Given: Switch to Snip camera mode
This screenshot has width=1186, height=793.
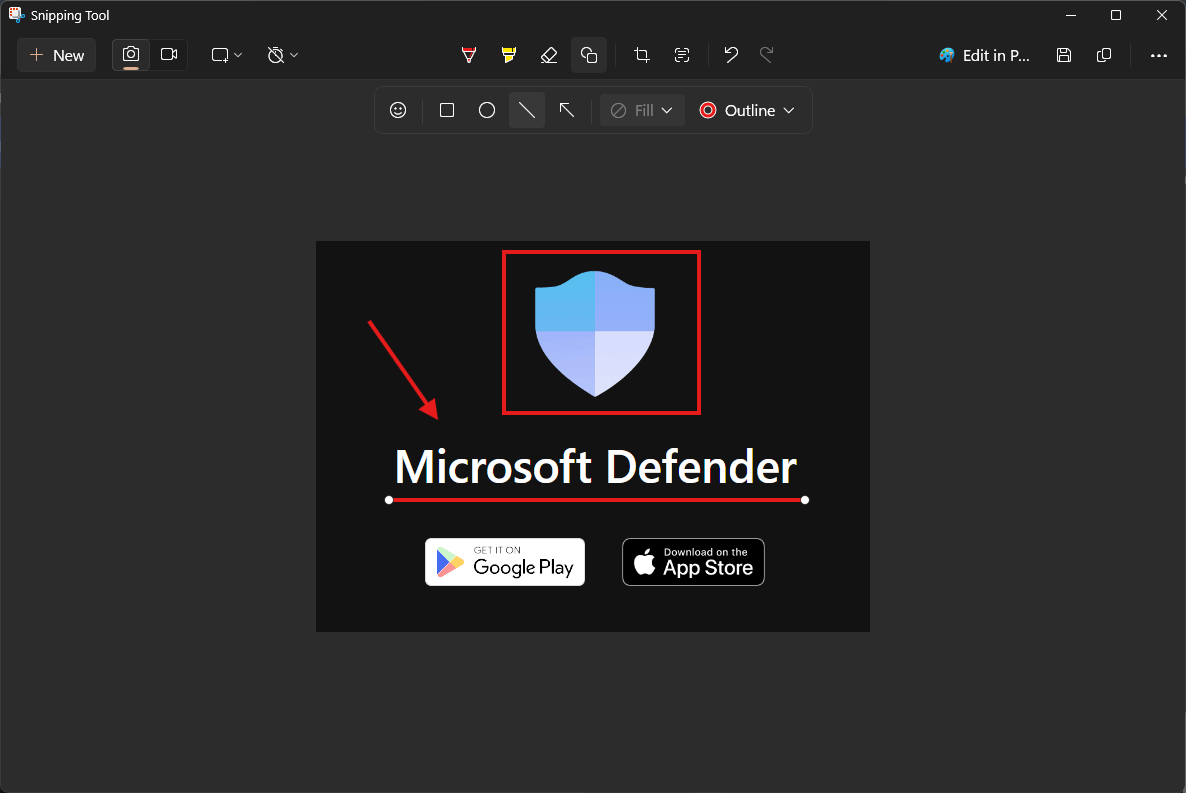Looking at the screenshot, I should click(131, 54).
